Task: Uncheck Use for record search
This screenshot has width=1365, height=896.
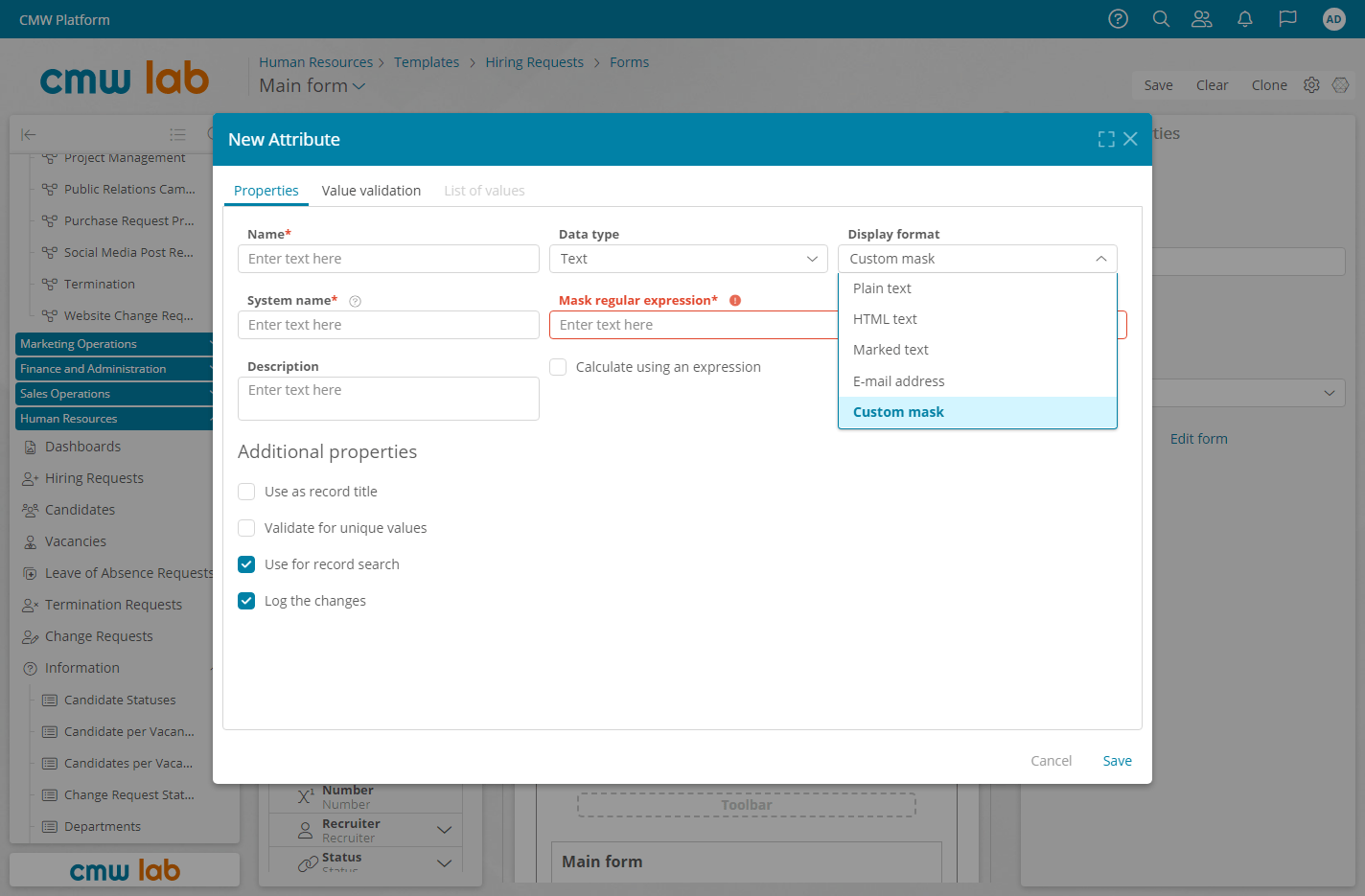Action: [x=246, y=564]
